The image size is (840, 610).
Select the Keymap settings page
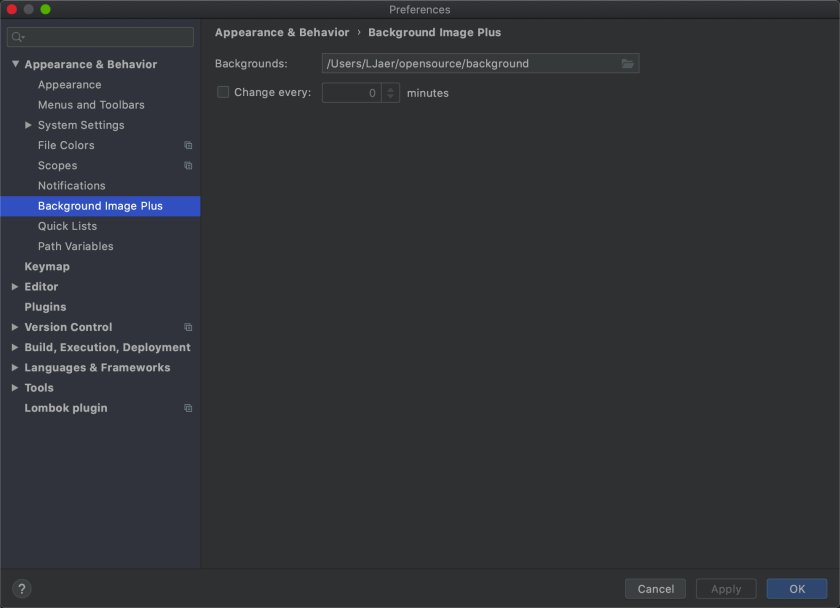tap(47, 267)
